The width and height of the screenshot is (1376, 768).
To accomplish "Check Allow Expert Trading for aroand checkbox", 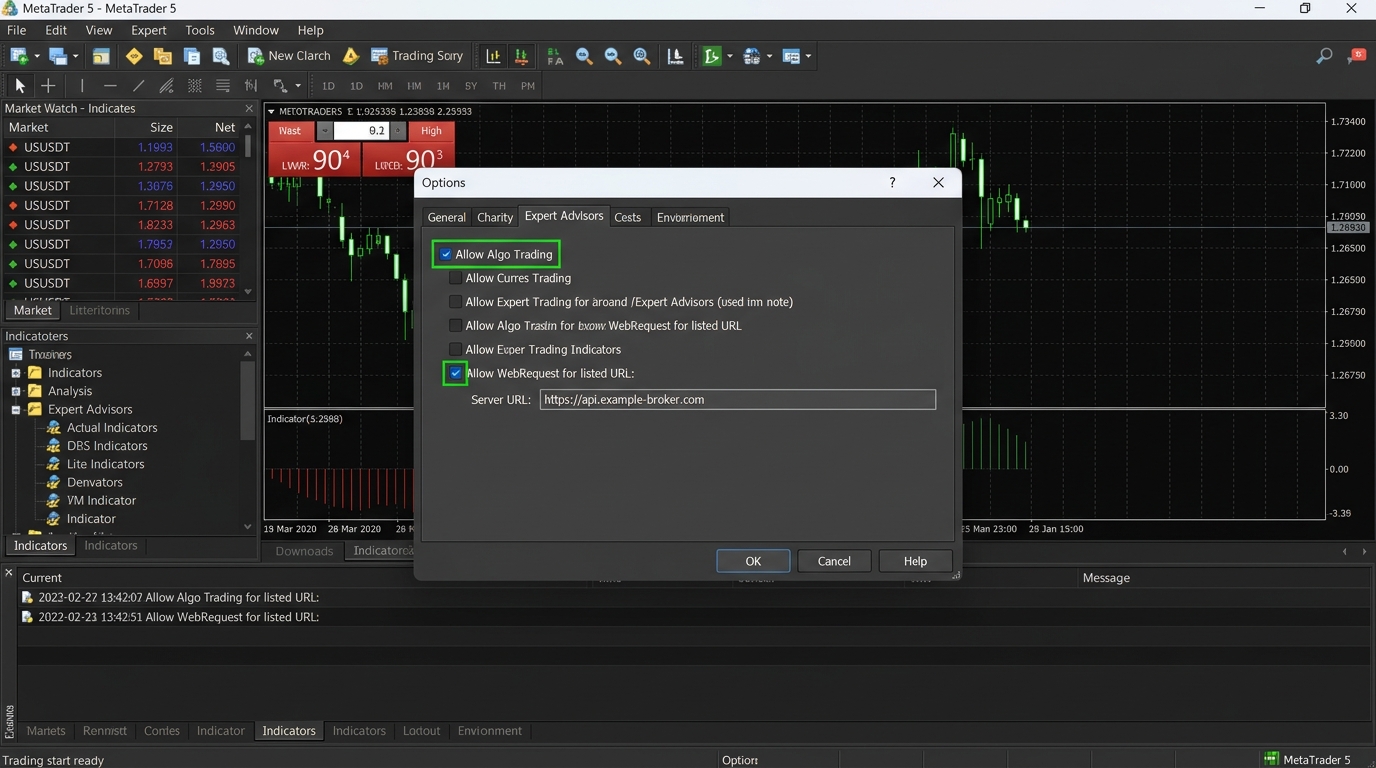I will (456, 302).
